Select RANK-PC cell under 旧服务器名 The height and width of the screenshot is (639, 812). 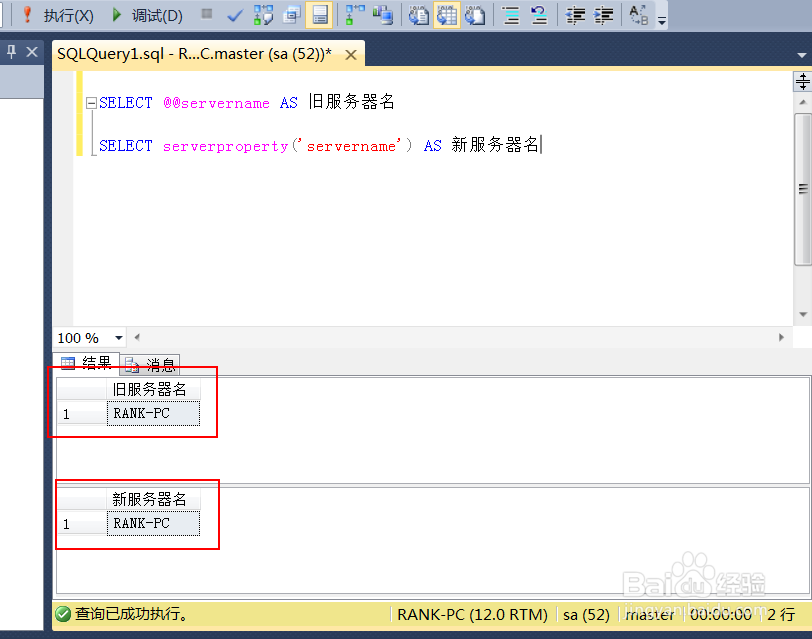pos(153,413)
